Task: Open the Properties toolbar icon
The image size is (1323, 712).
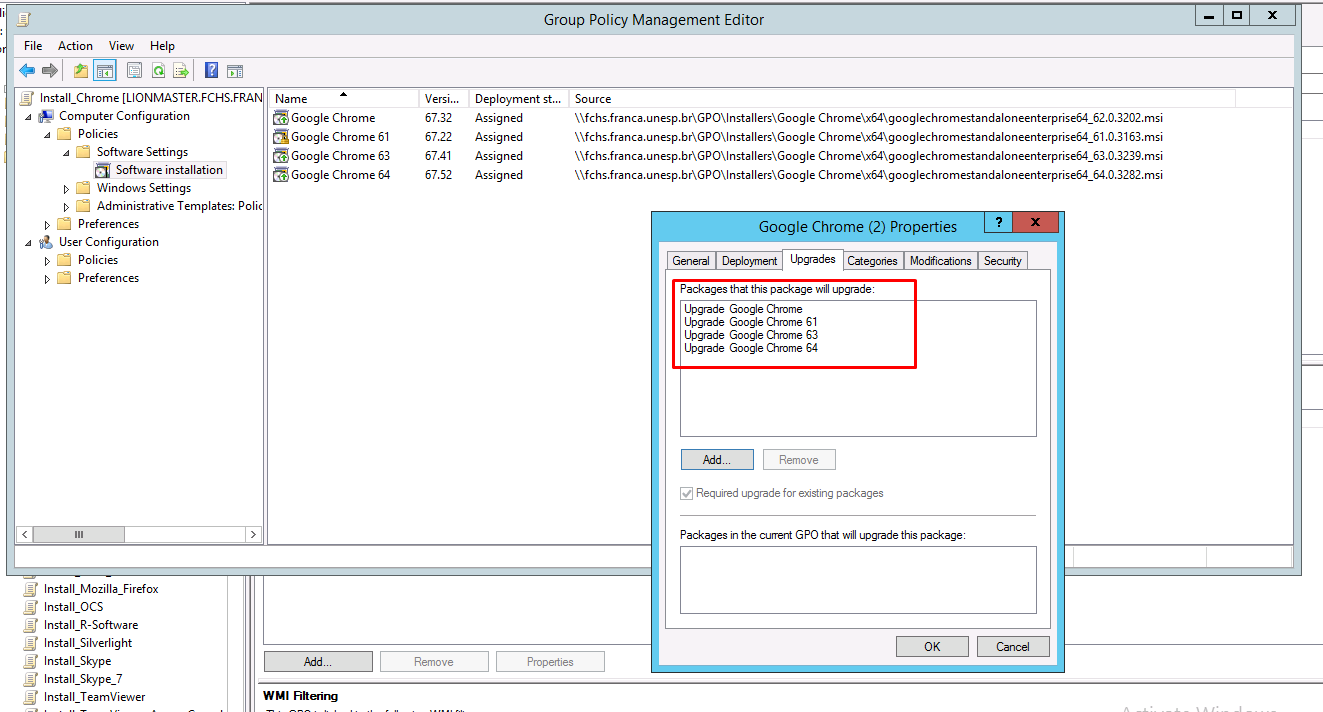Action: point(134,70)
